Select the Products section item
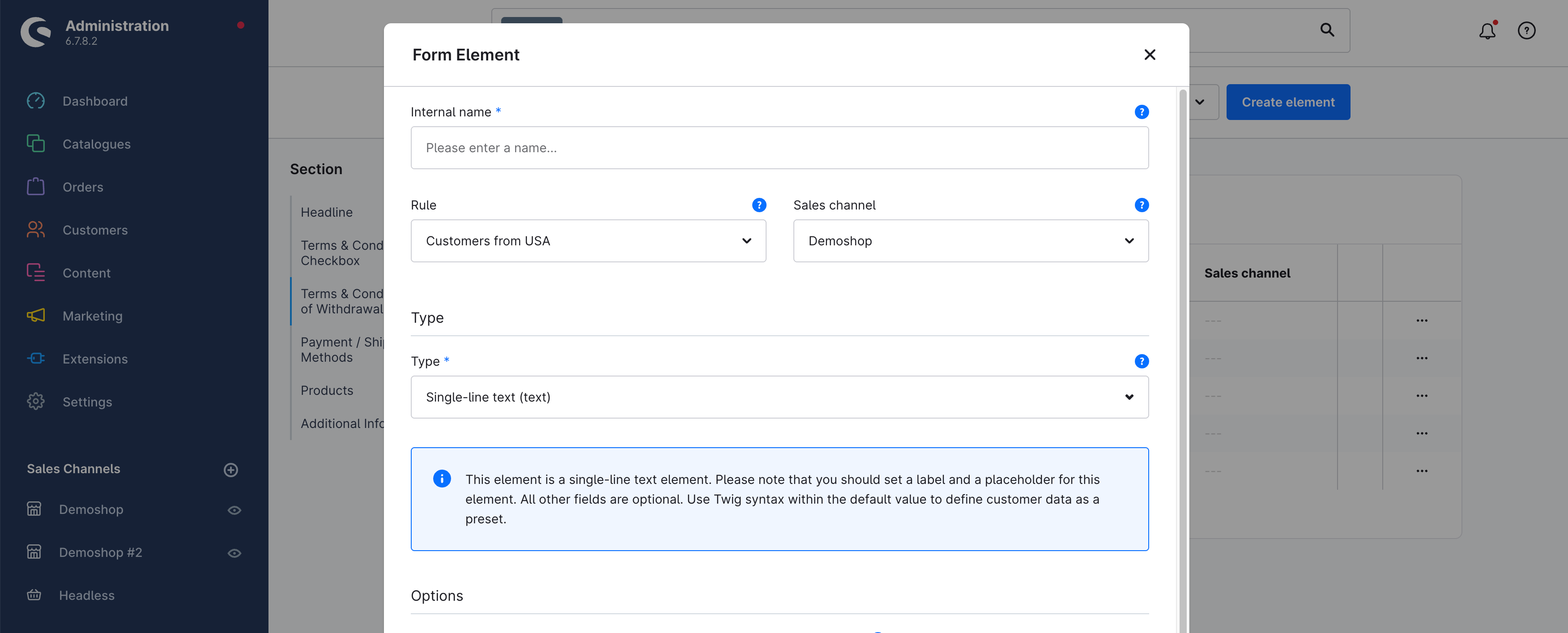Screen dimensions: 1568x633 click(327, 390)
